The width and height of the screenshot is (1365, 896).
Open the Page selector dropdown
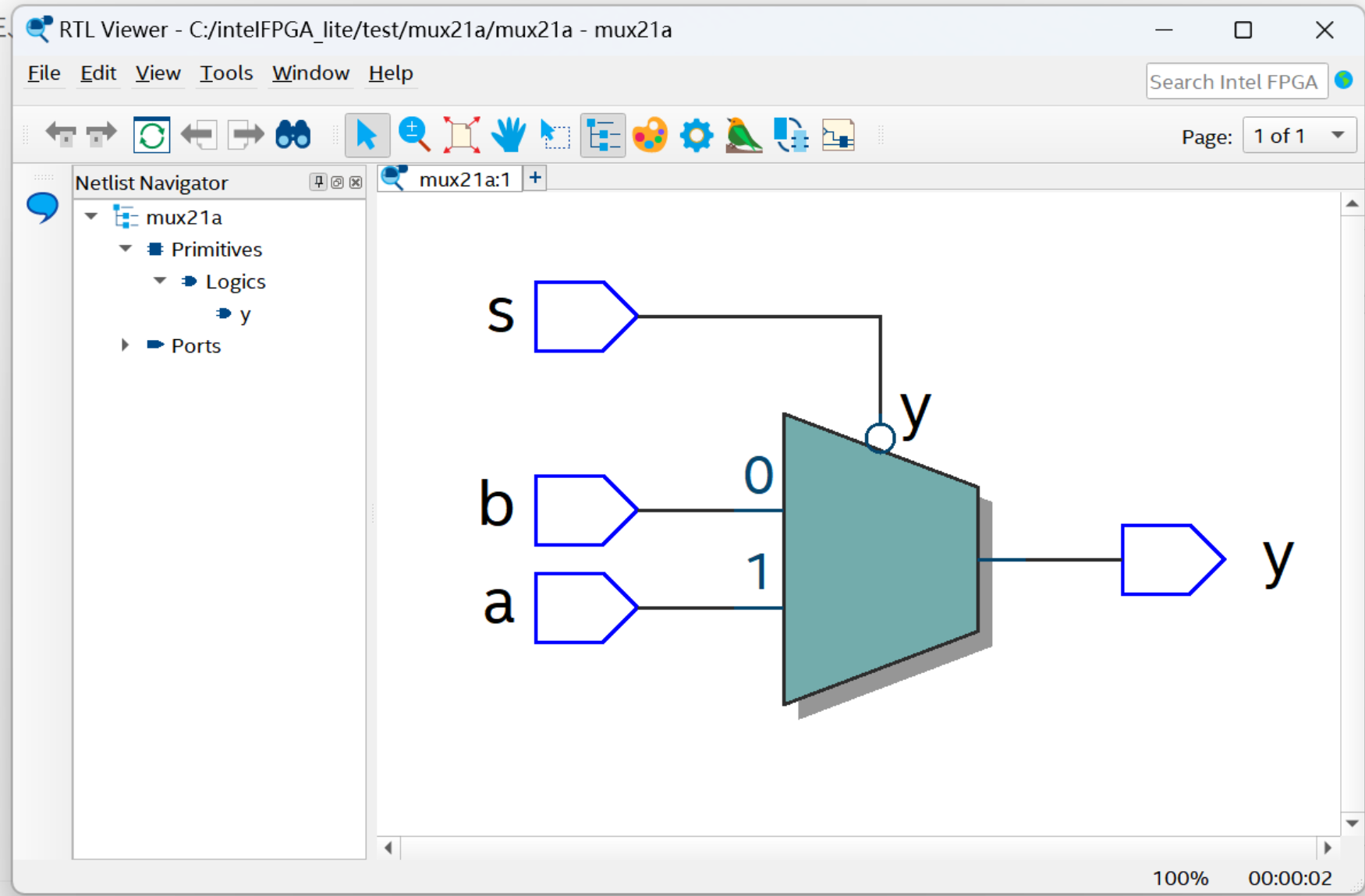(x=1299, y=135)
